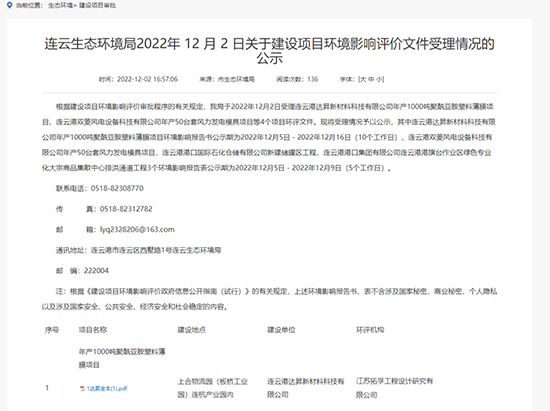Click the blue location pin icon
550x411 pixels.
tap(9, 5)
